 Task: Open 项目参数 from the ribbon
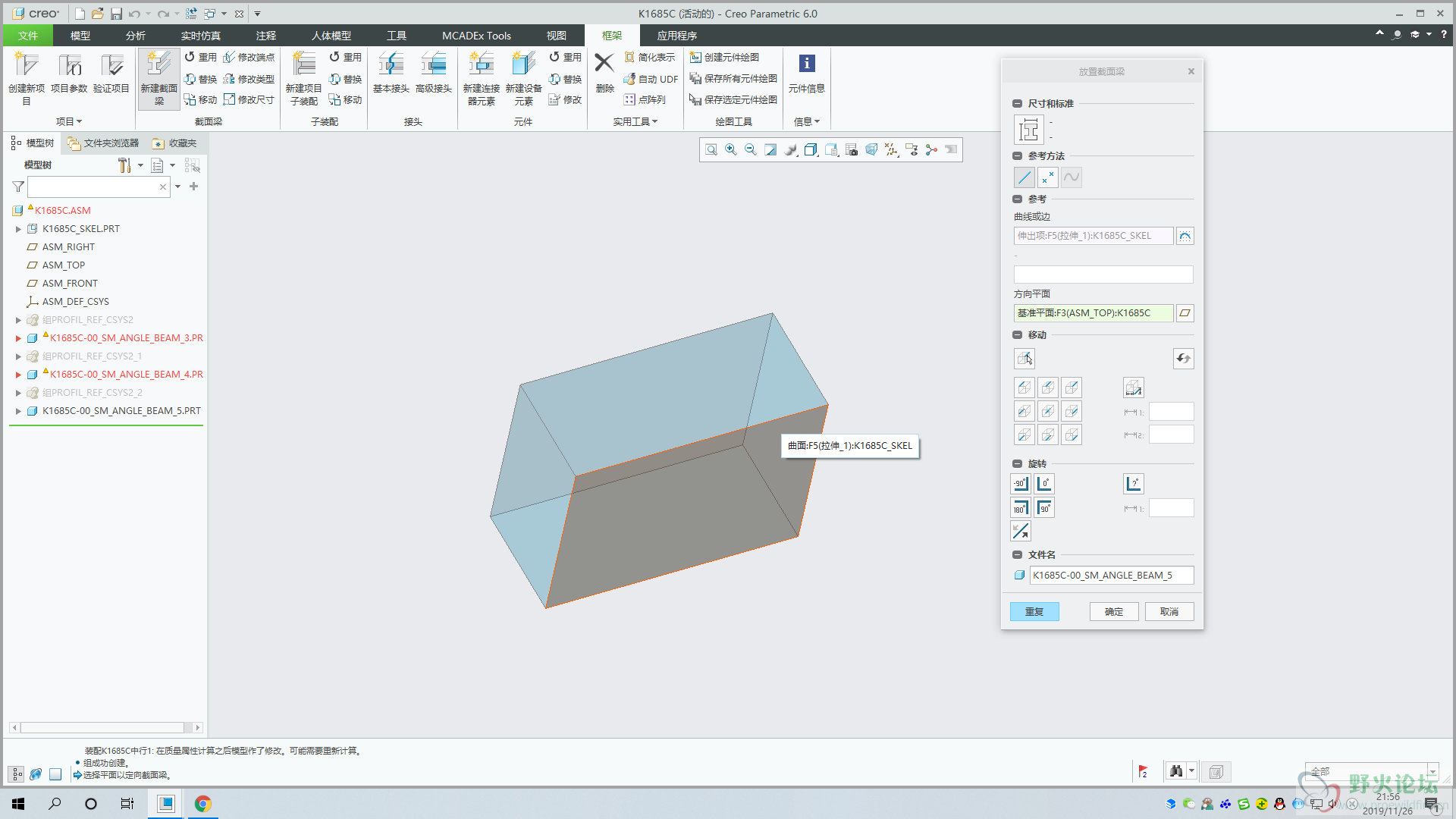pos(69,74)
